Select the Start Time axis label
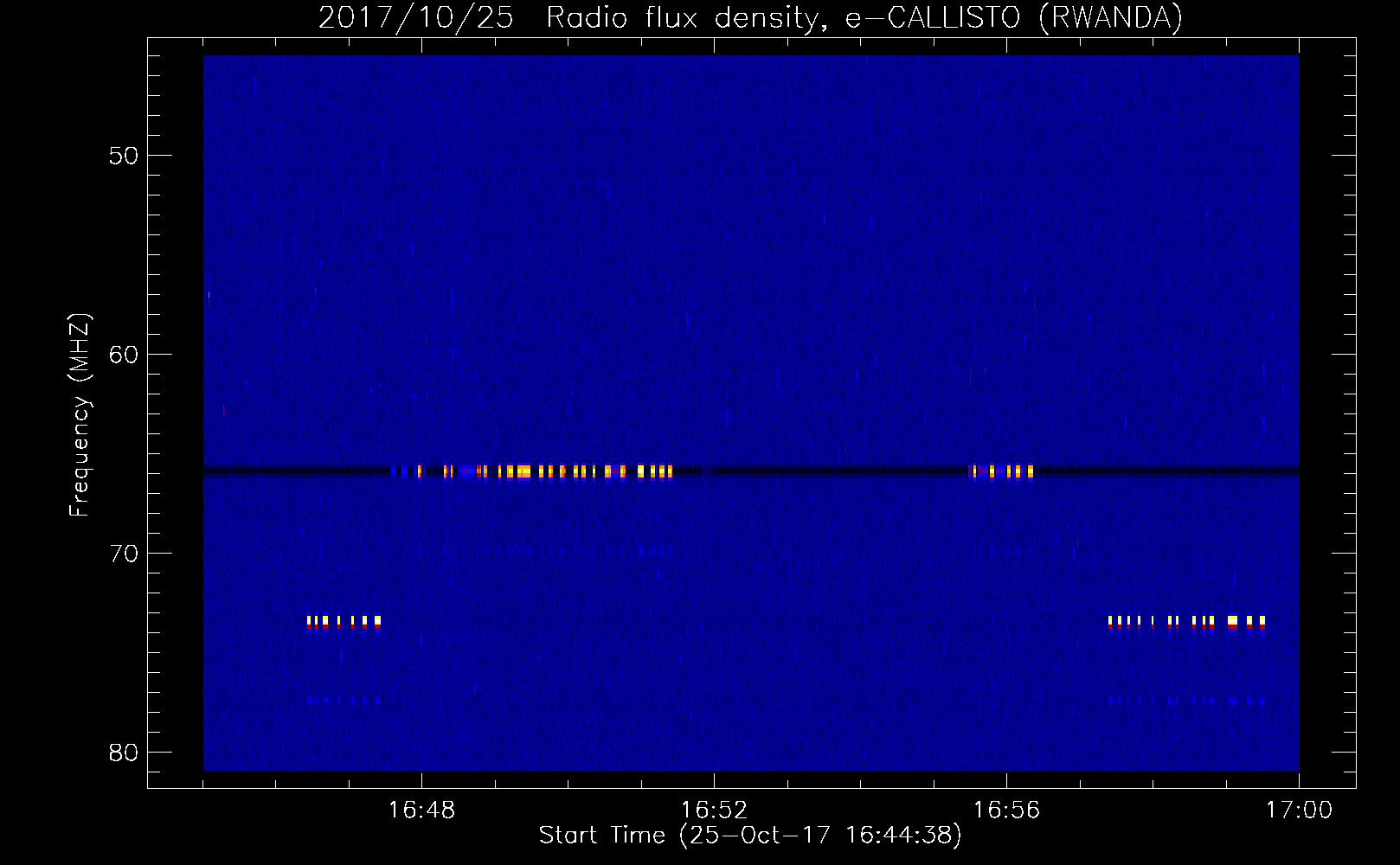1400x865 pixels. (x=750, y=836)
